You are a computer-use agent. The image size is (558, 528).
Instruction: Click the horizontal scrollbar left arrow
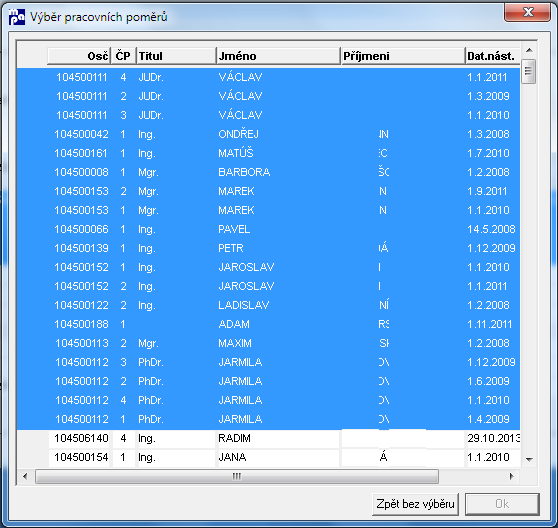coord(25,476)
